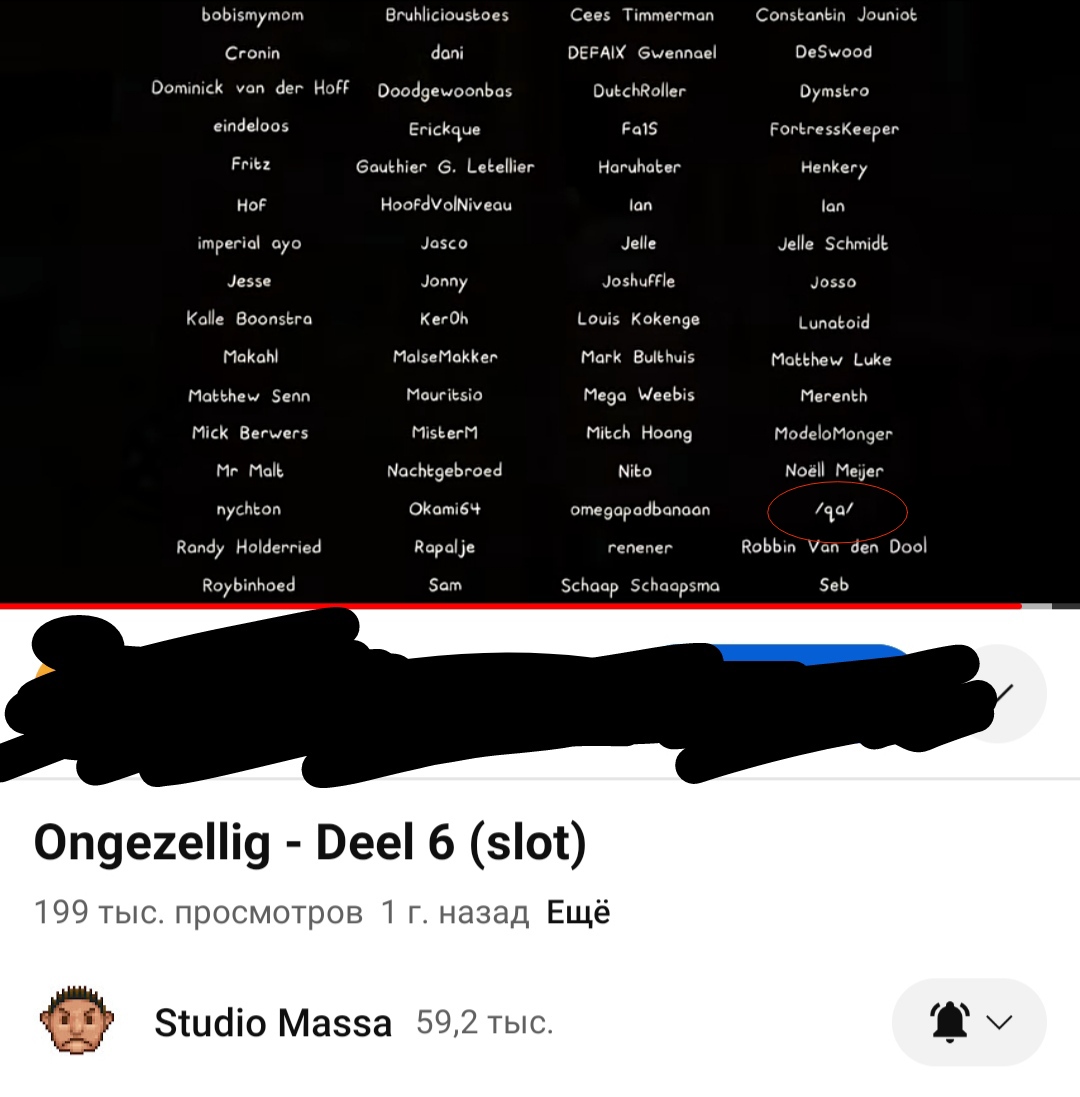Tap the credit name HoofdVolNiveau
1080x1097 pixels.
coord(446,205)
